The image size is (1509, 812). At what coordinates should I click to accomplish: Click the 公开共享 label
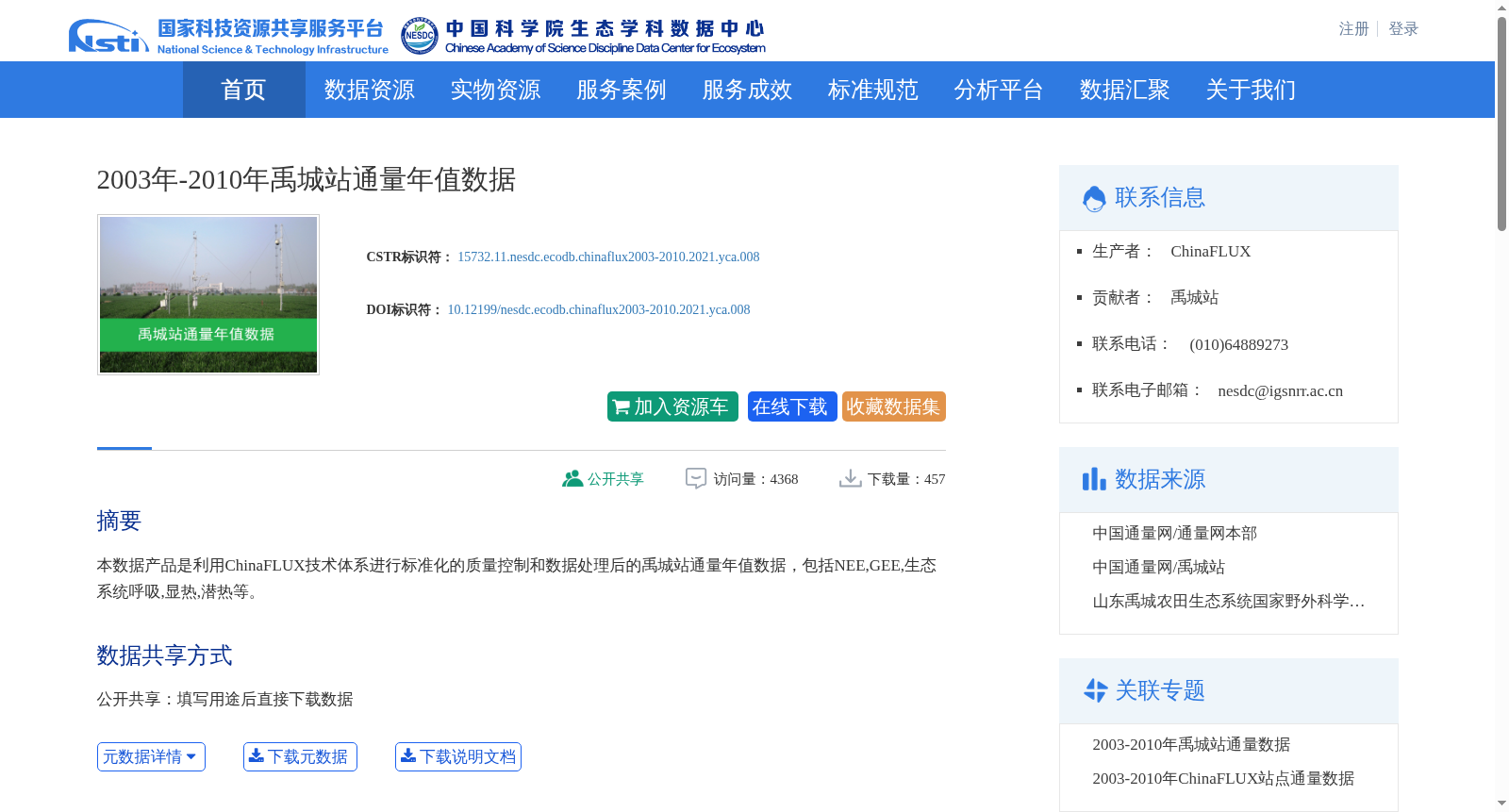coord(616,479)
